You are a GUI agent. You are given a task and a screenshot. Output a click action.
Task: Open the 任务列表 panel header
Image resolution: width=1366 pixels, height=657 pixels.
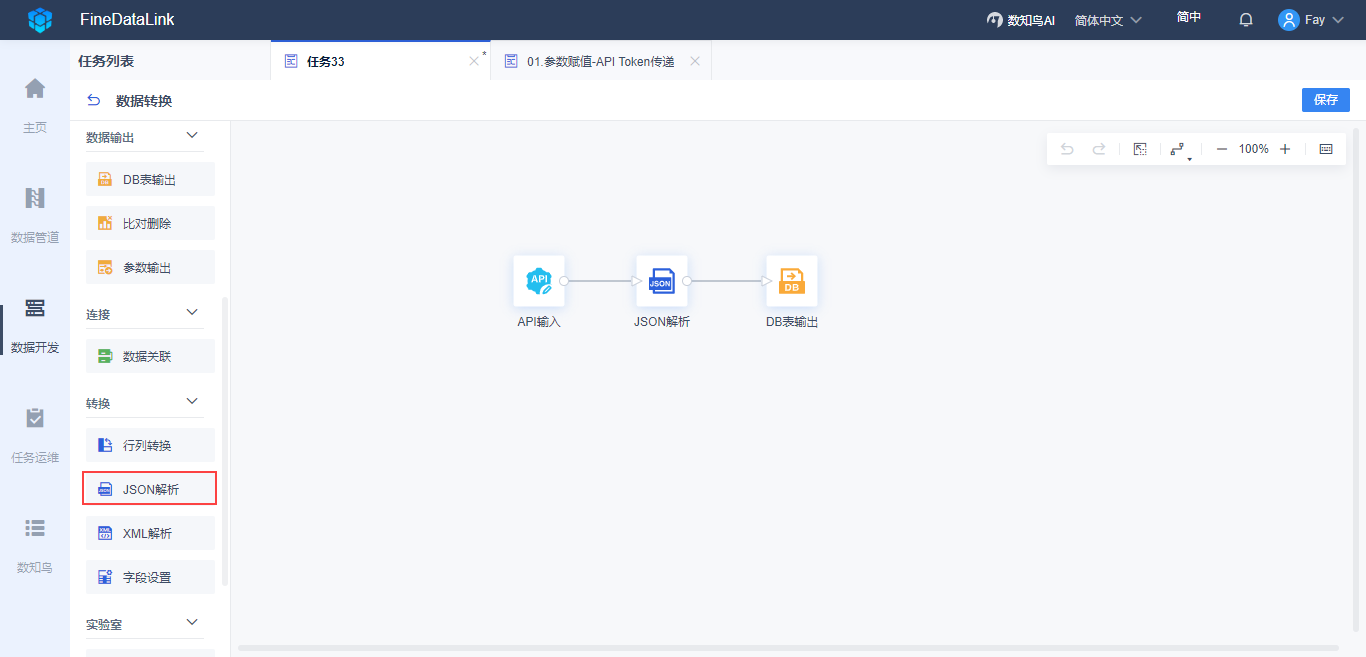click(x=106, y=61)
